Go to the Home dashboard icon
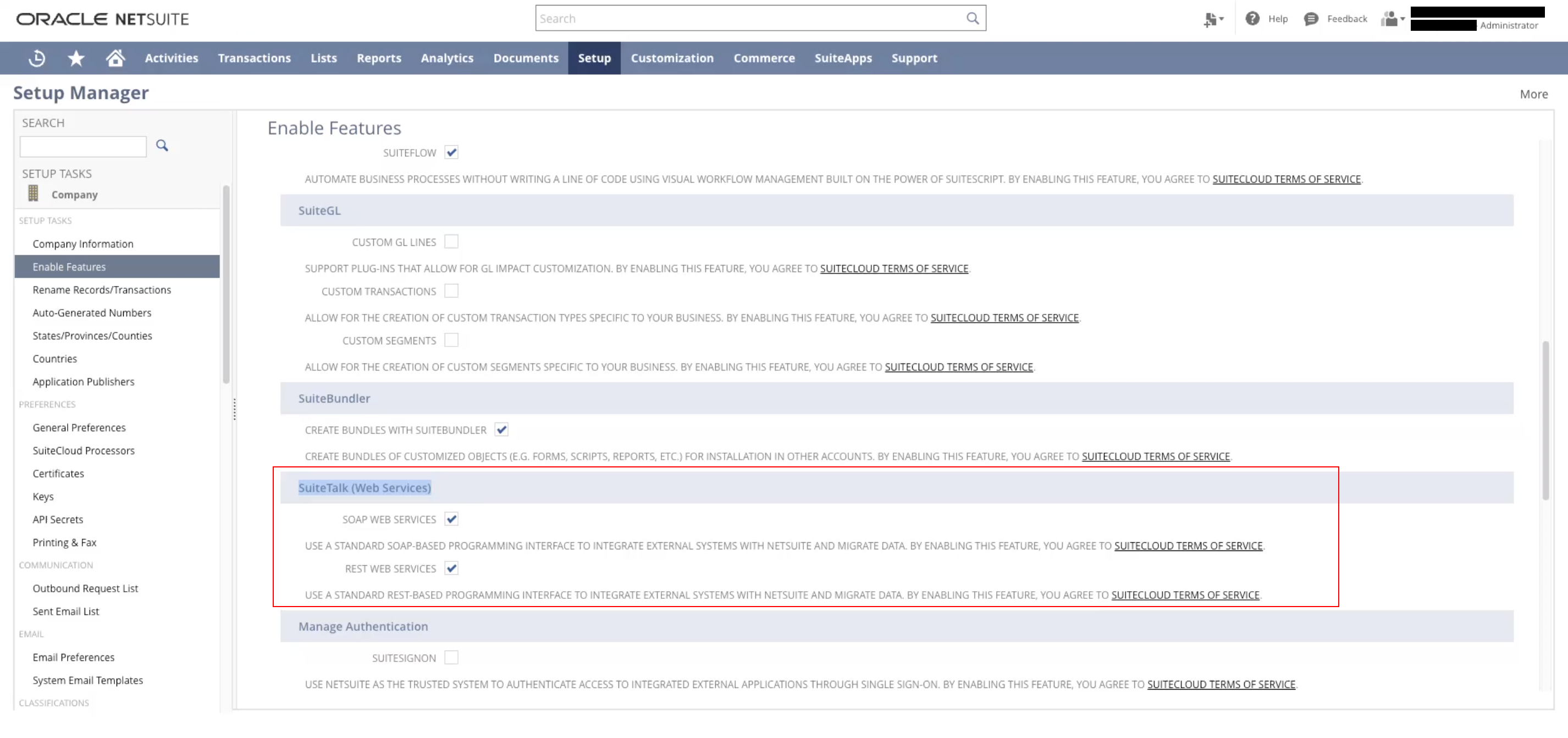The width and height of the screenshot is (1568, 738). tap(115, 58)
